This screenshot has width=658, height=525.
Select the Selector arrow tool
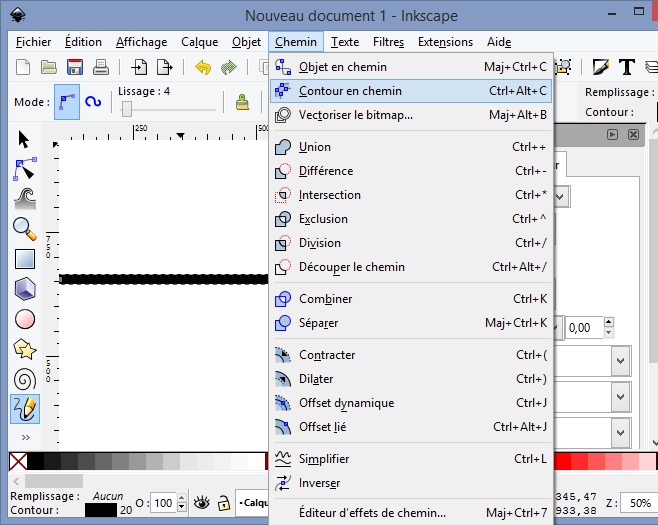24,139
